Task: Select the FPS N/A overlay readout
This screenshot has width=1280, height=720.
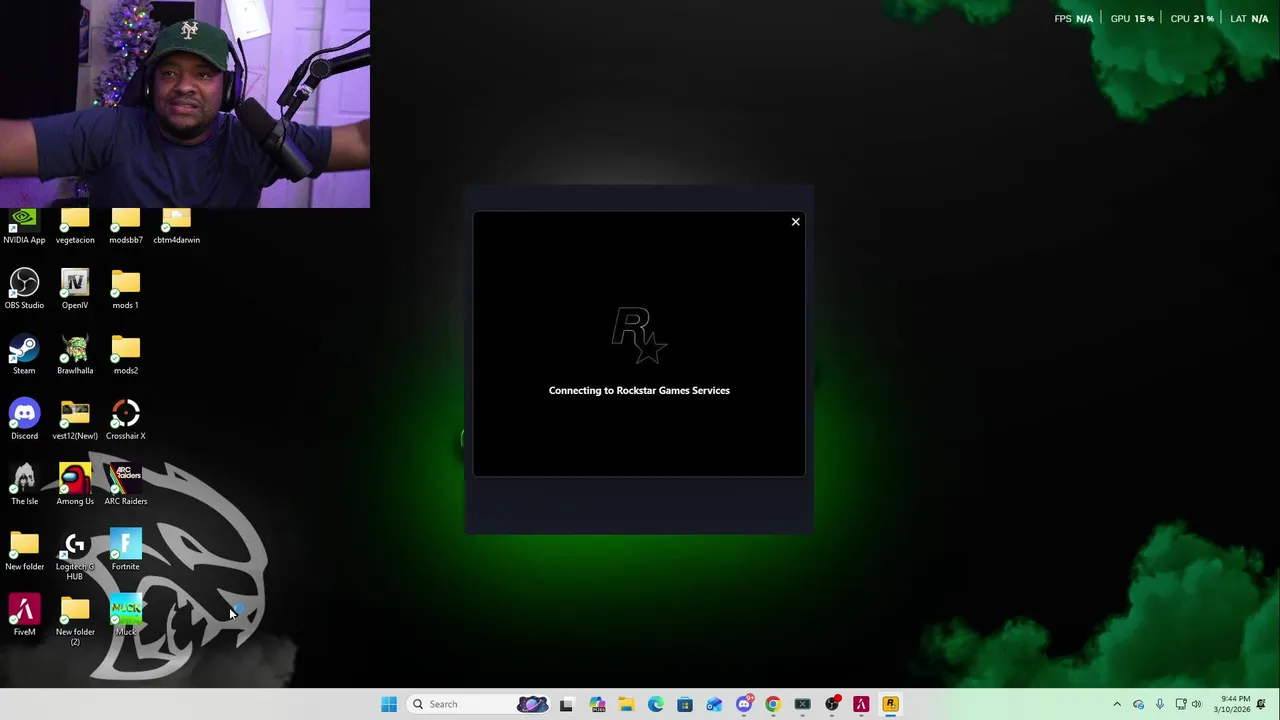Action: [1073, 19]
